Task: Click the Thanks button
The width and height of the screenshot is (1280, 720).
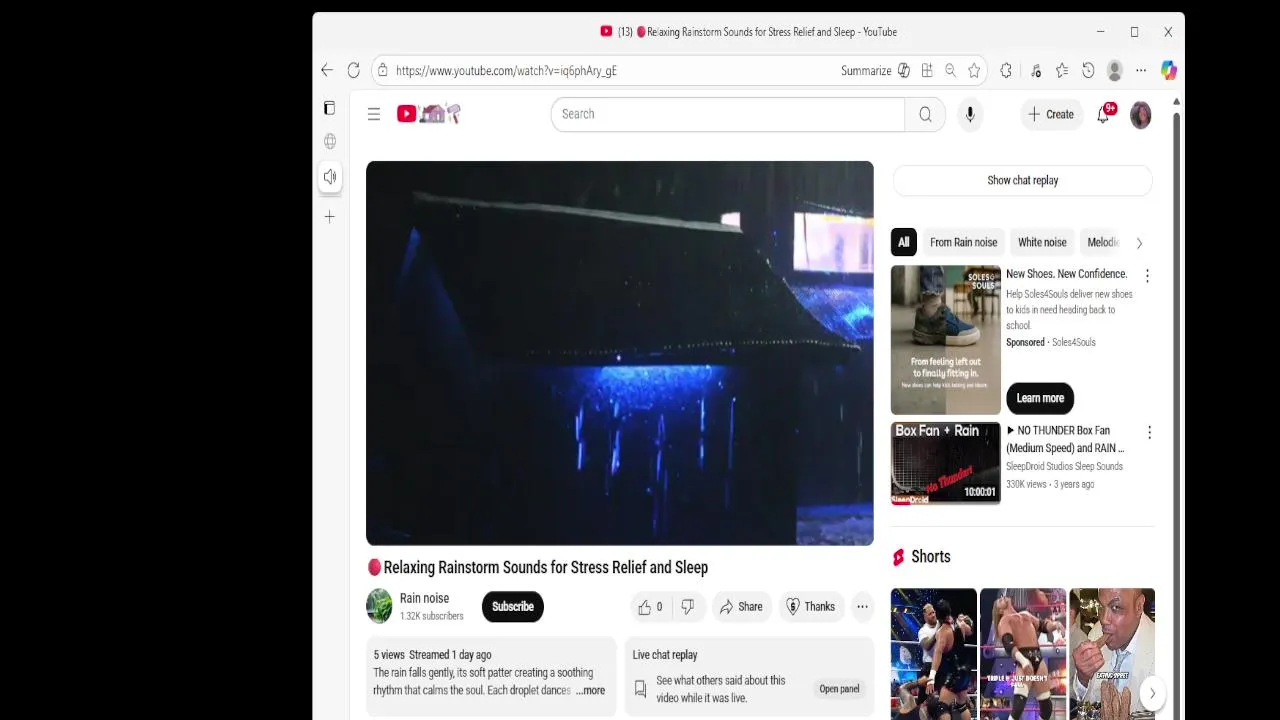Action: [x=810, y=606]
